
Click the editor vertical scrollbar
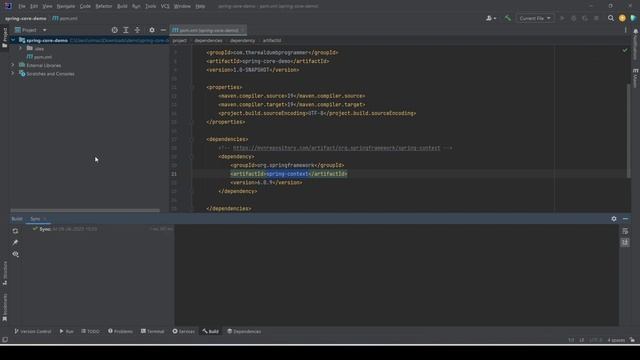pyautogui.click(x=628, y=131)
